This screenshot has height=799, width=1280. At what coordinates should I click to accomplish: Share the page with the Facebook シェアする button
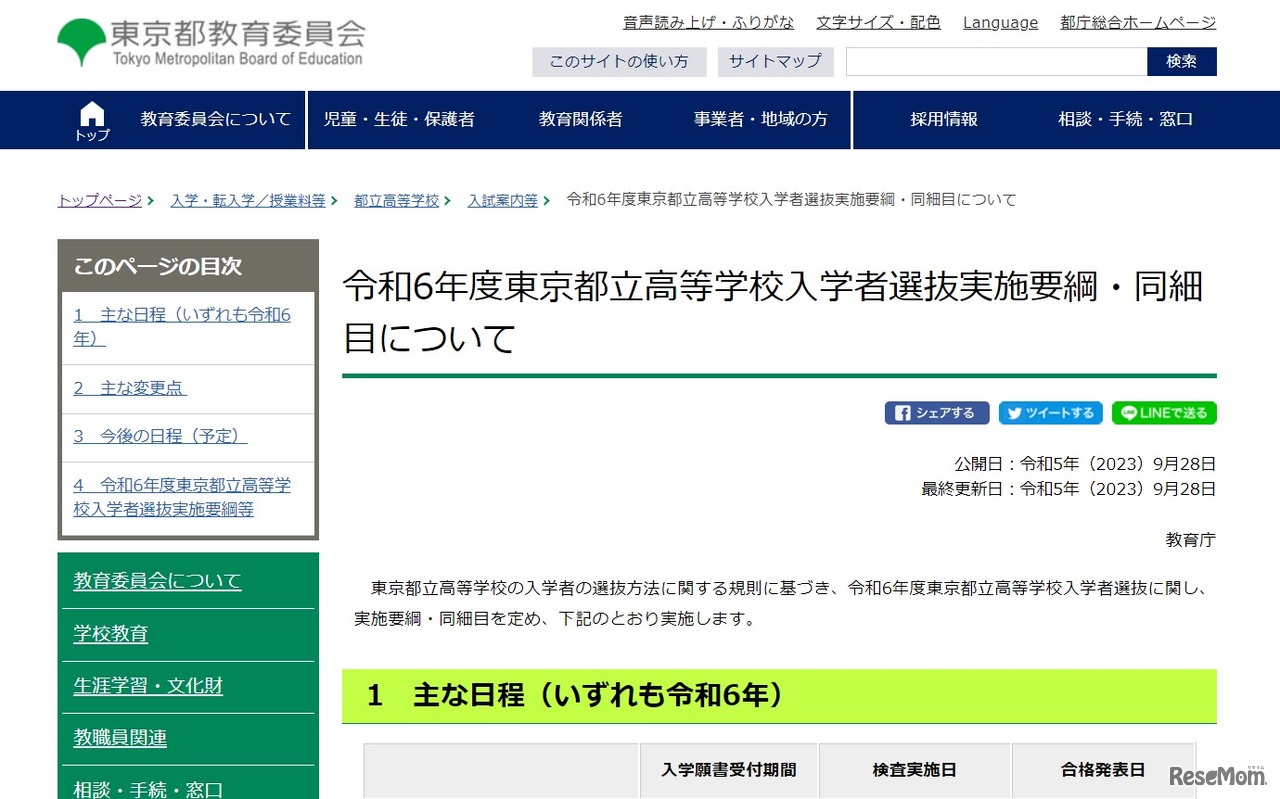point(936,412)
